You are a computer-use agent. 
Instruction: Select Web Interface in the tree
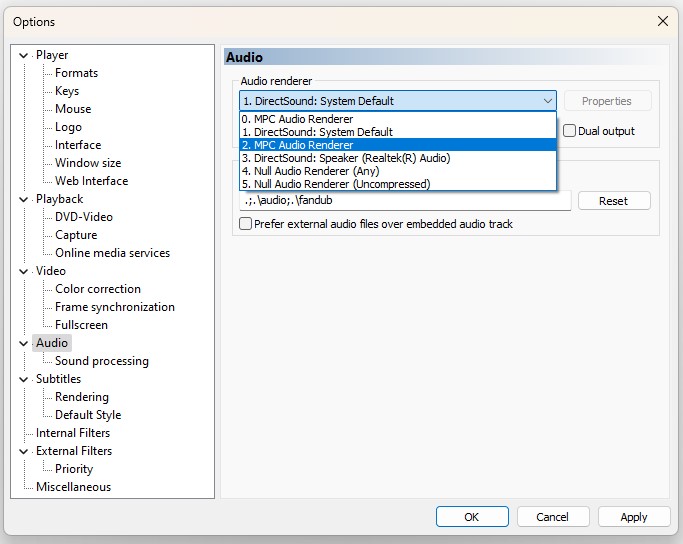[x=91, y=181]
